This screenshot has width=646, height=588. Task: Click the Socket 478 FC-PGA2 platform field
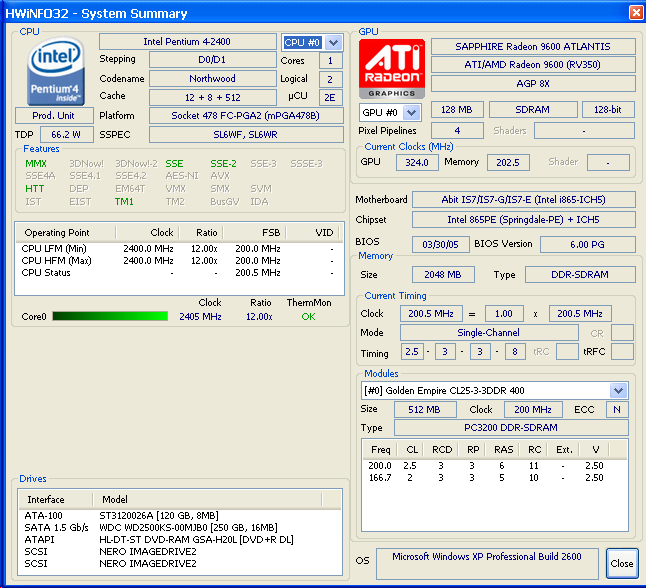tap(246, 116)
